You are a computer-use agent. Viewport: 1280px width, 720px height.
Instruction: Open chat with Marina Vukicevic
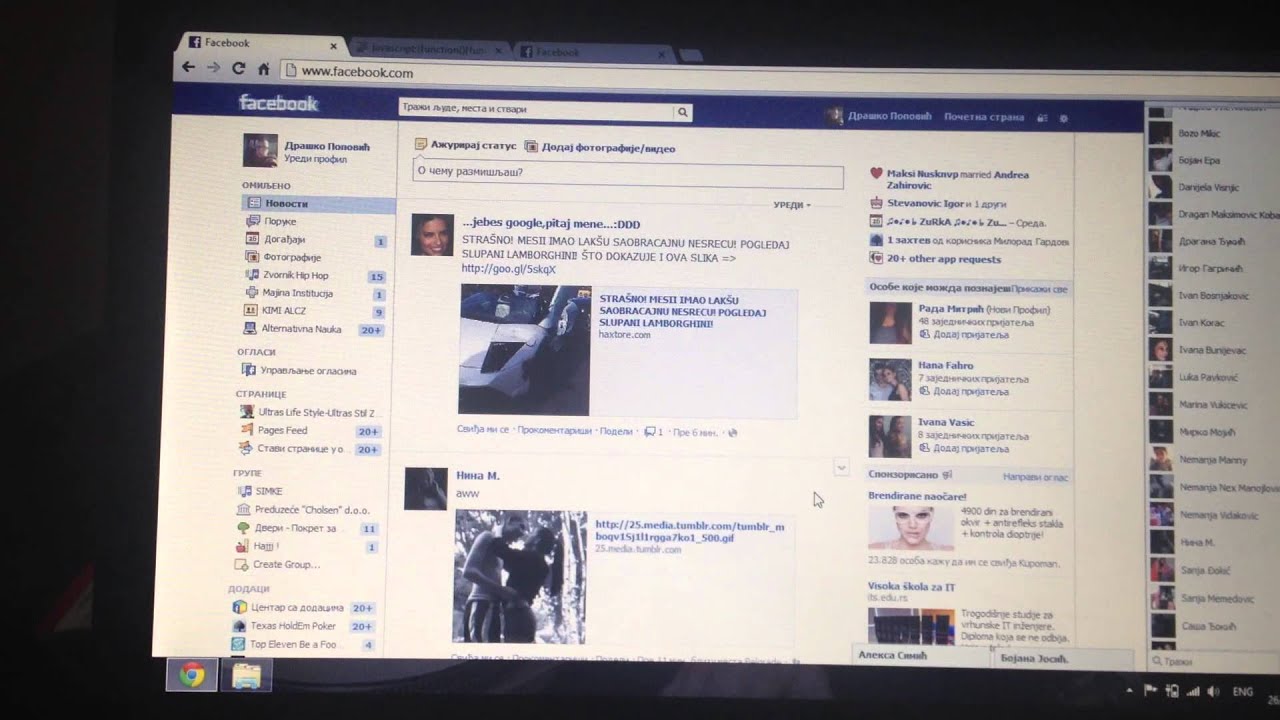(1213, 405)
